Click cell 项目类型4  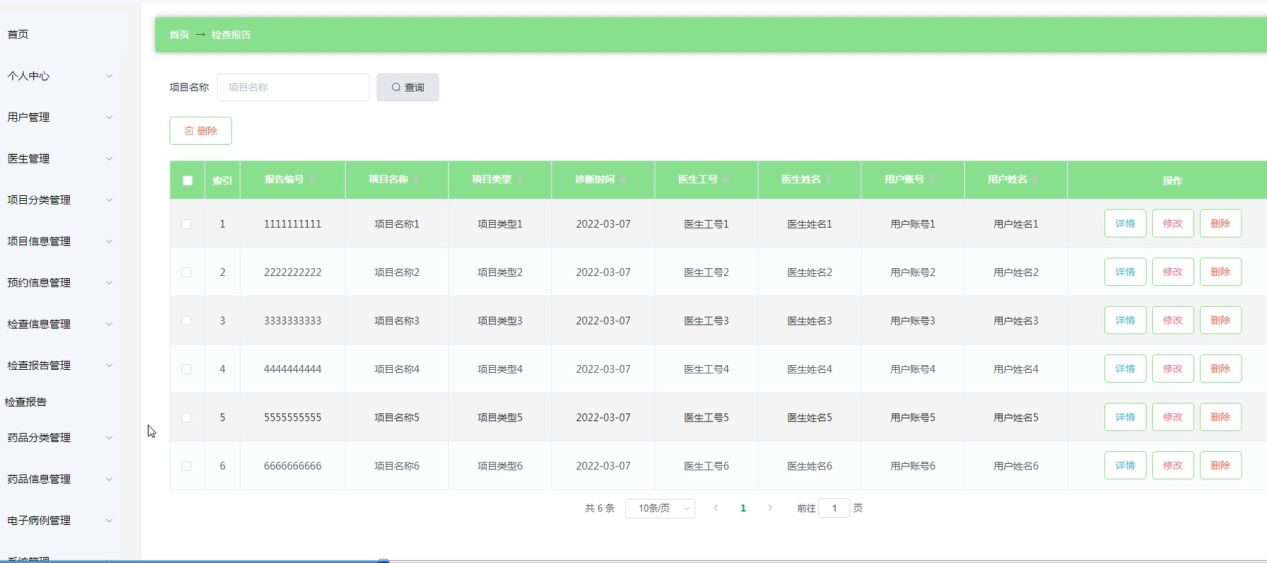pyautogui.click(x=500, y=369)
